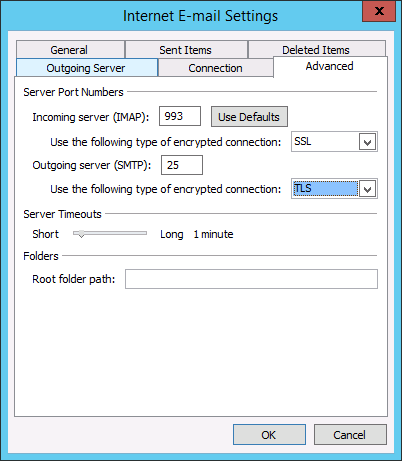Click the Server Timeouts slider thumb

coord(81,234)
